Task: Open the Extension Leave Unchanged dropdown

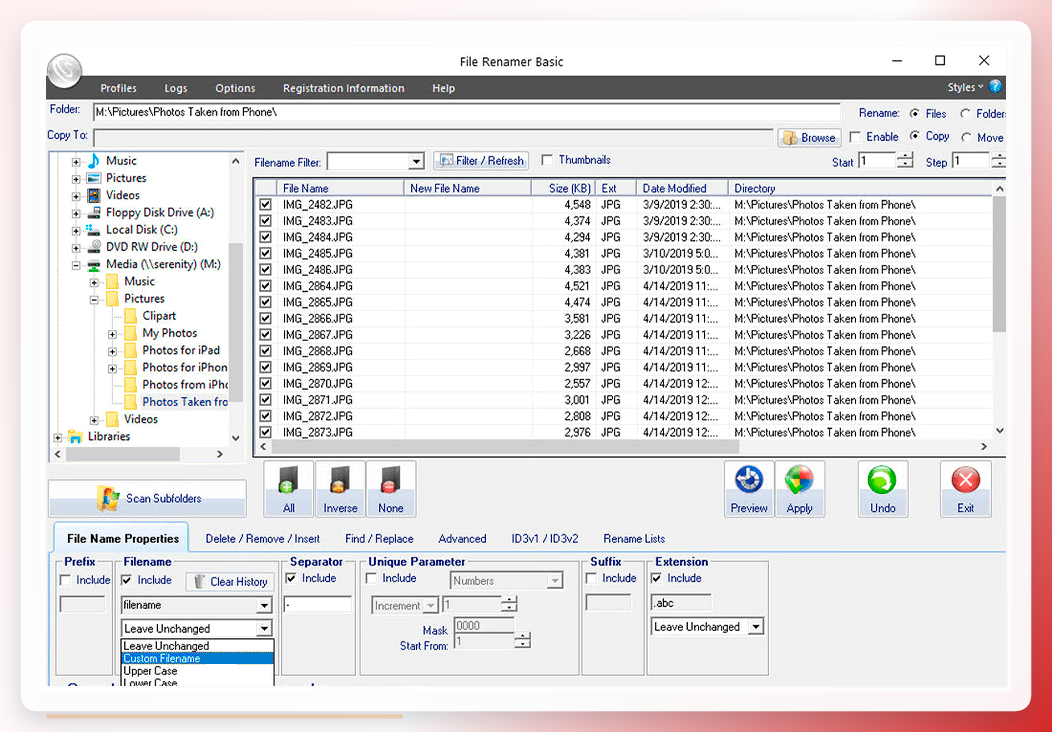Action: pos(756,627)
